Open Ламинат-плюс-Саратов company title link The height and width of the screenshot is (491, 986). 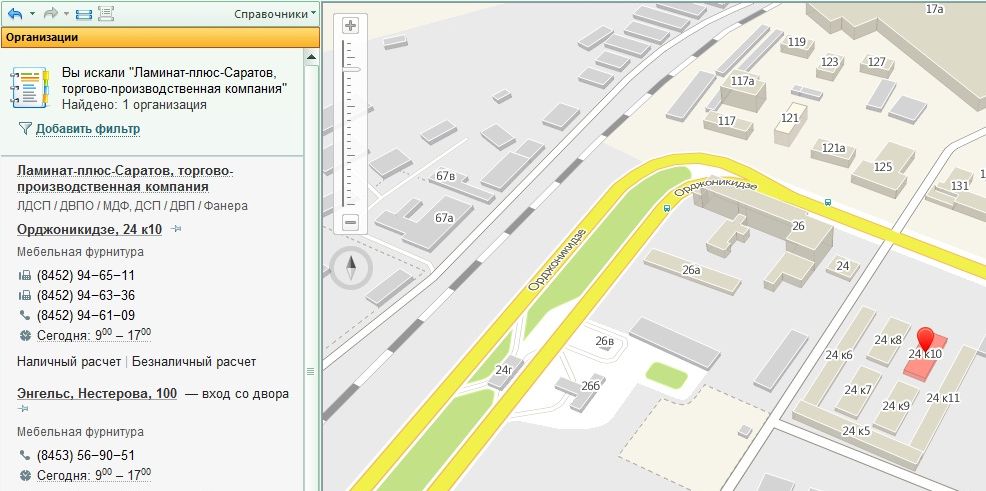[125, 178]
